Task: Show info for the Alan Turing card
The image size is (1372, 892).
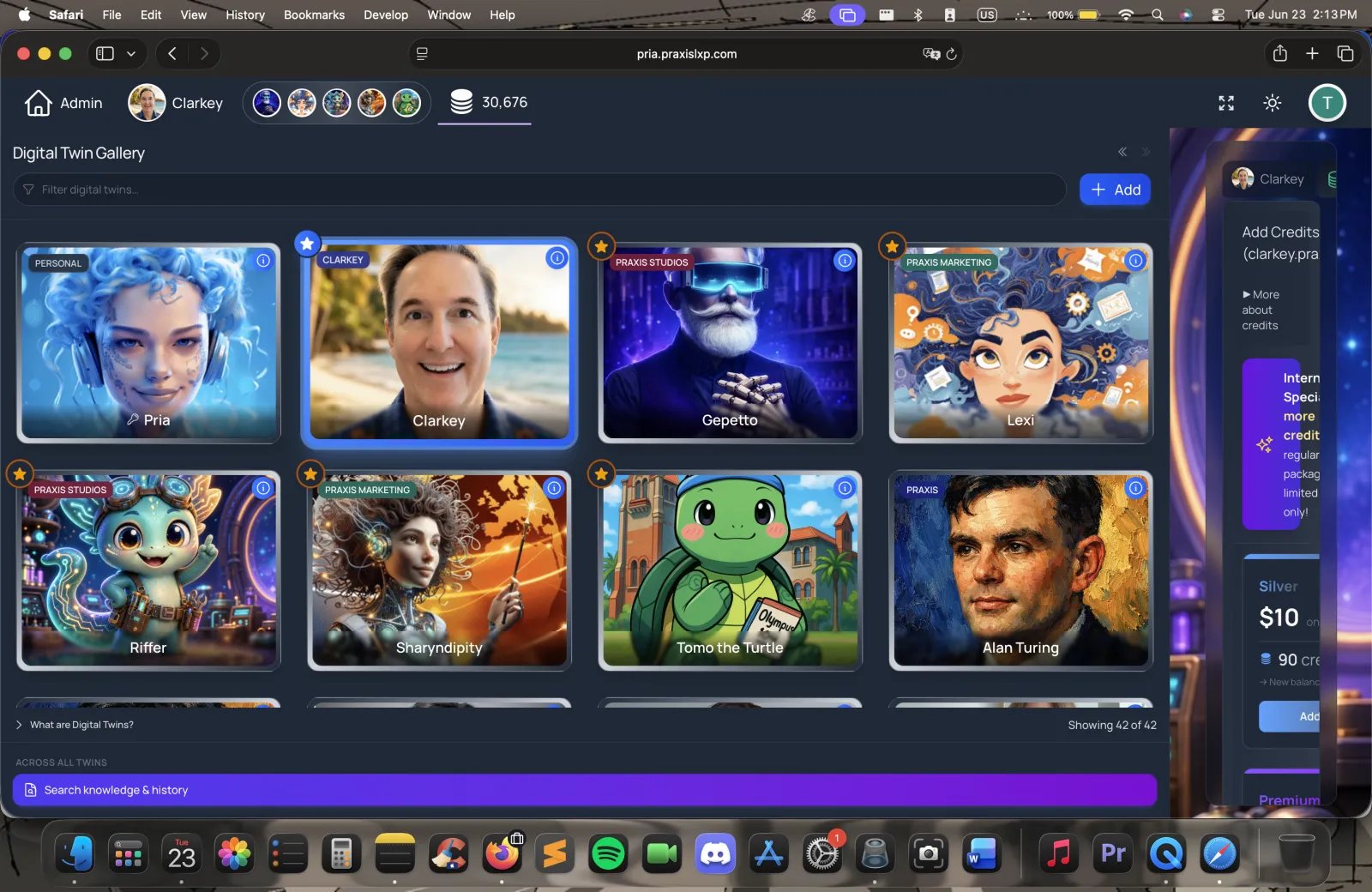Action: (x=1135, y=487)
